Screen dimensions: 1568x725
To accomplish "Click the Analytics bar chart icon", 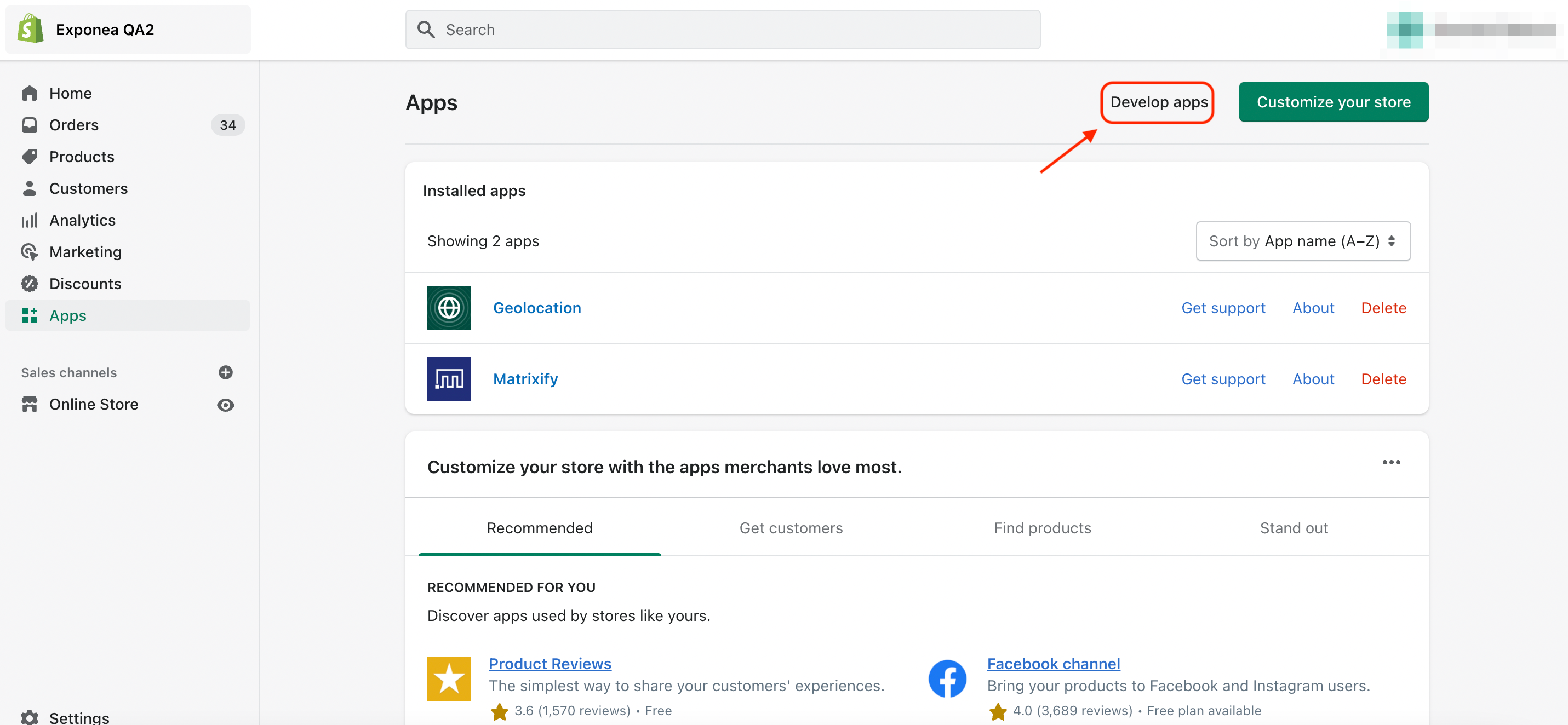I will pos(29,220).
